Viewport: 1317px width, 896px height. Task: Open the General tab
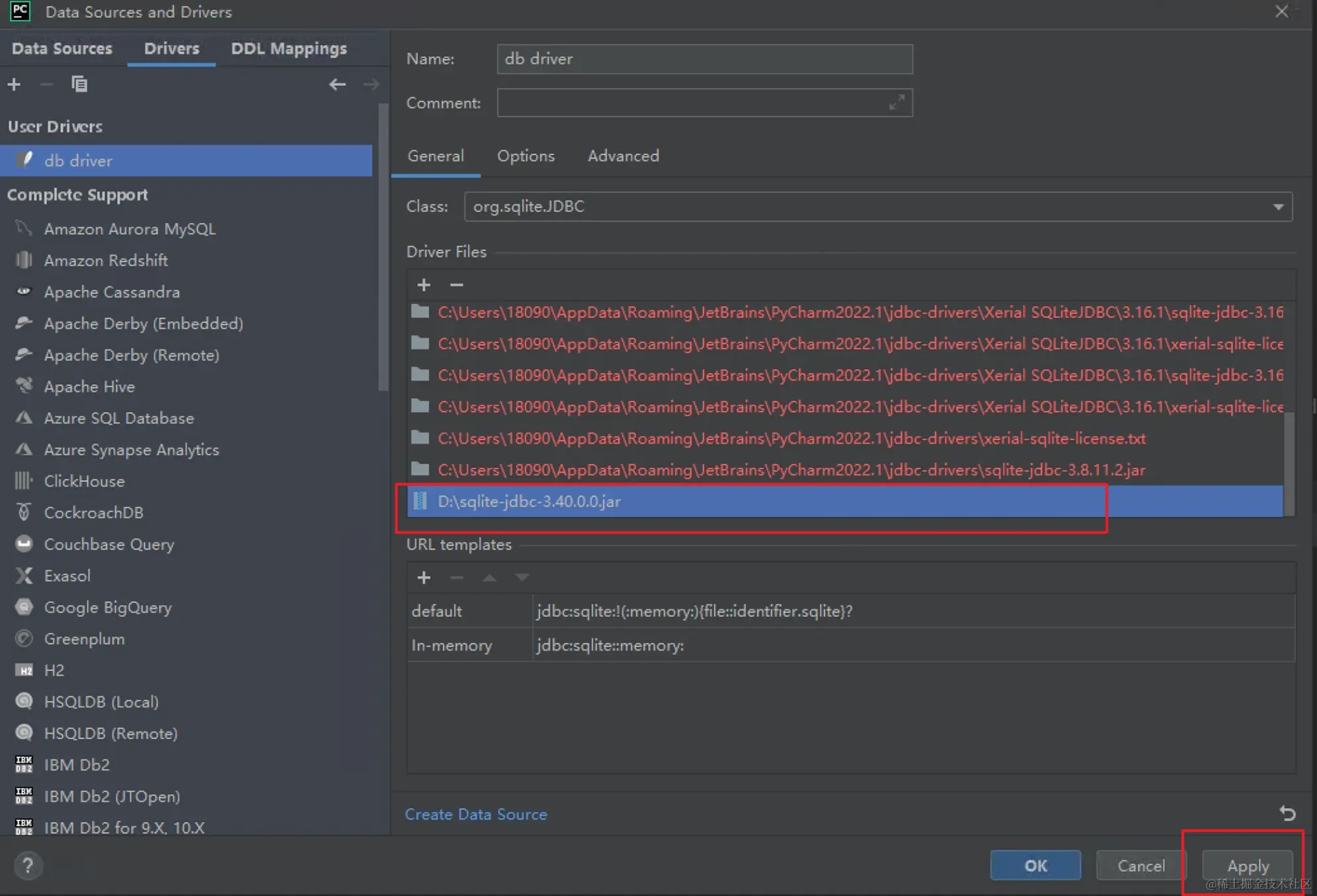(x=435, y=156)
